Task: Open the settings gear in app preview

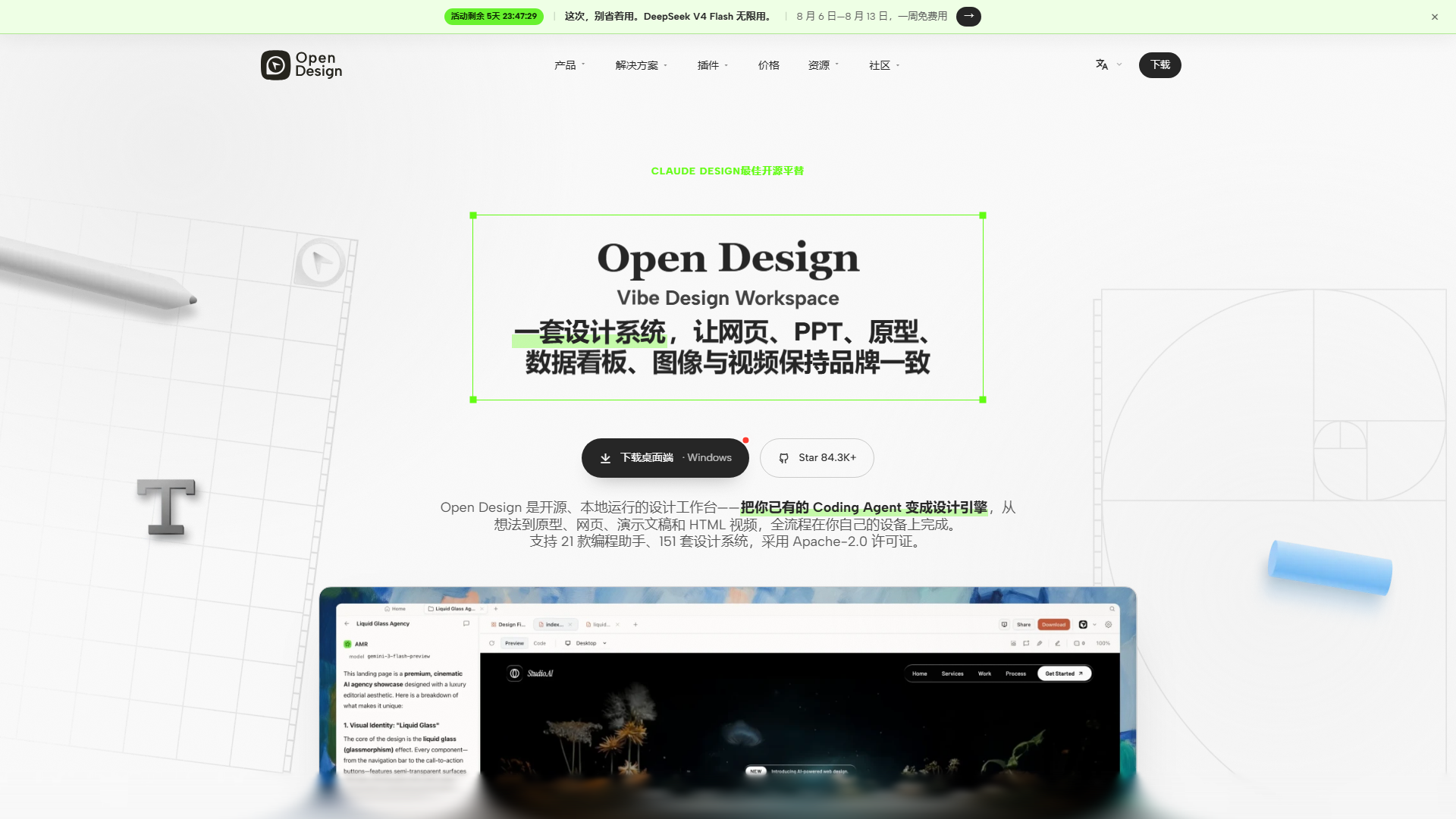Action: point(1109,625)
